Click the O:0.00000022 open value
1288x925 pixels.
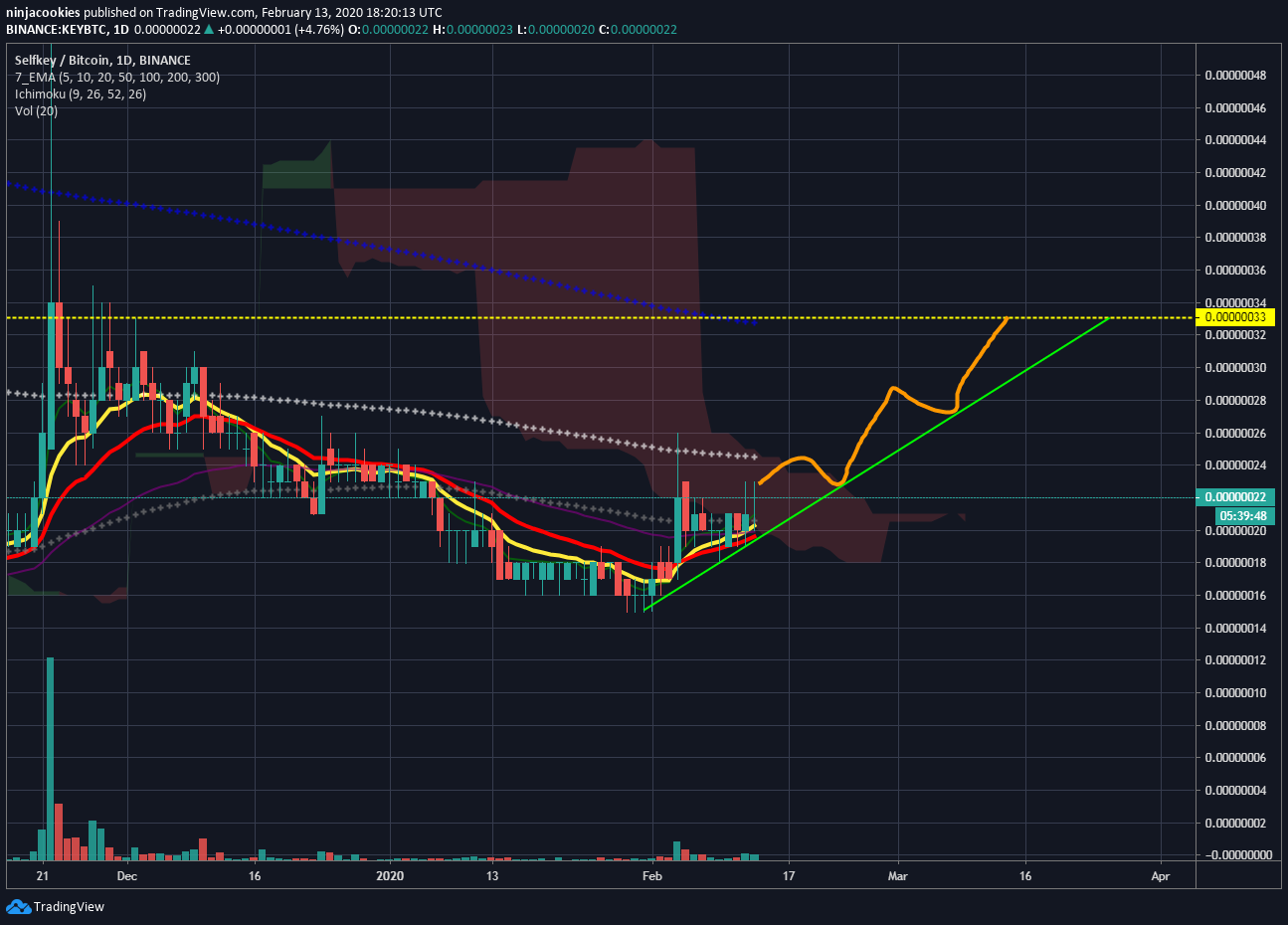pyautogui.click(x=387, y=30)
